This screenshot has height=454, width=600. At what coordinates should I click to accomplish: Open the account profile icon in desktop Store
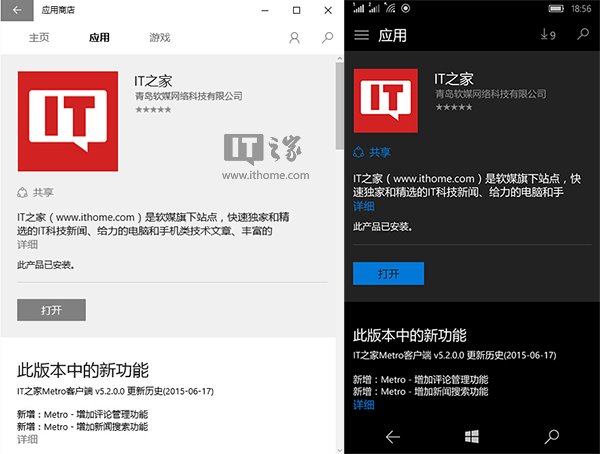[294, 38]
